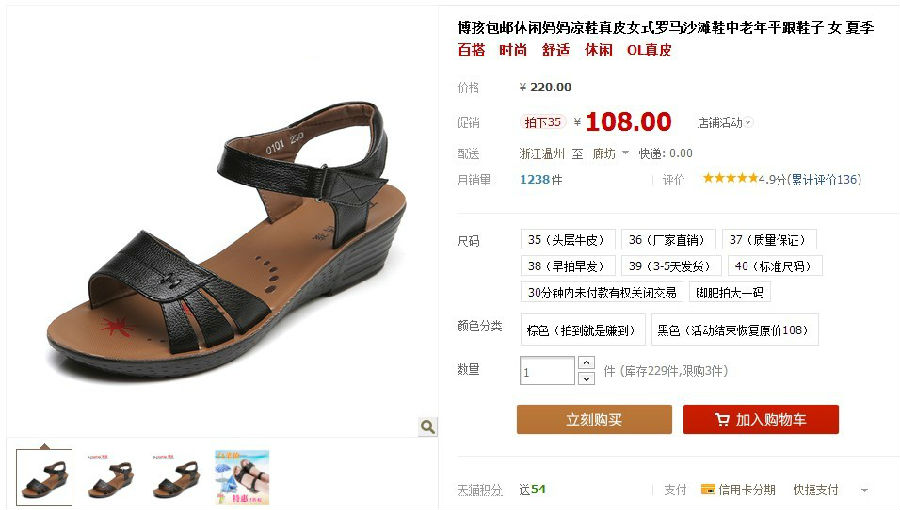
Task: Increase quantity with the up arrow
Action: (586, 363)
